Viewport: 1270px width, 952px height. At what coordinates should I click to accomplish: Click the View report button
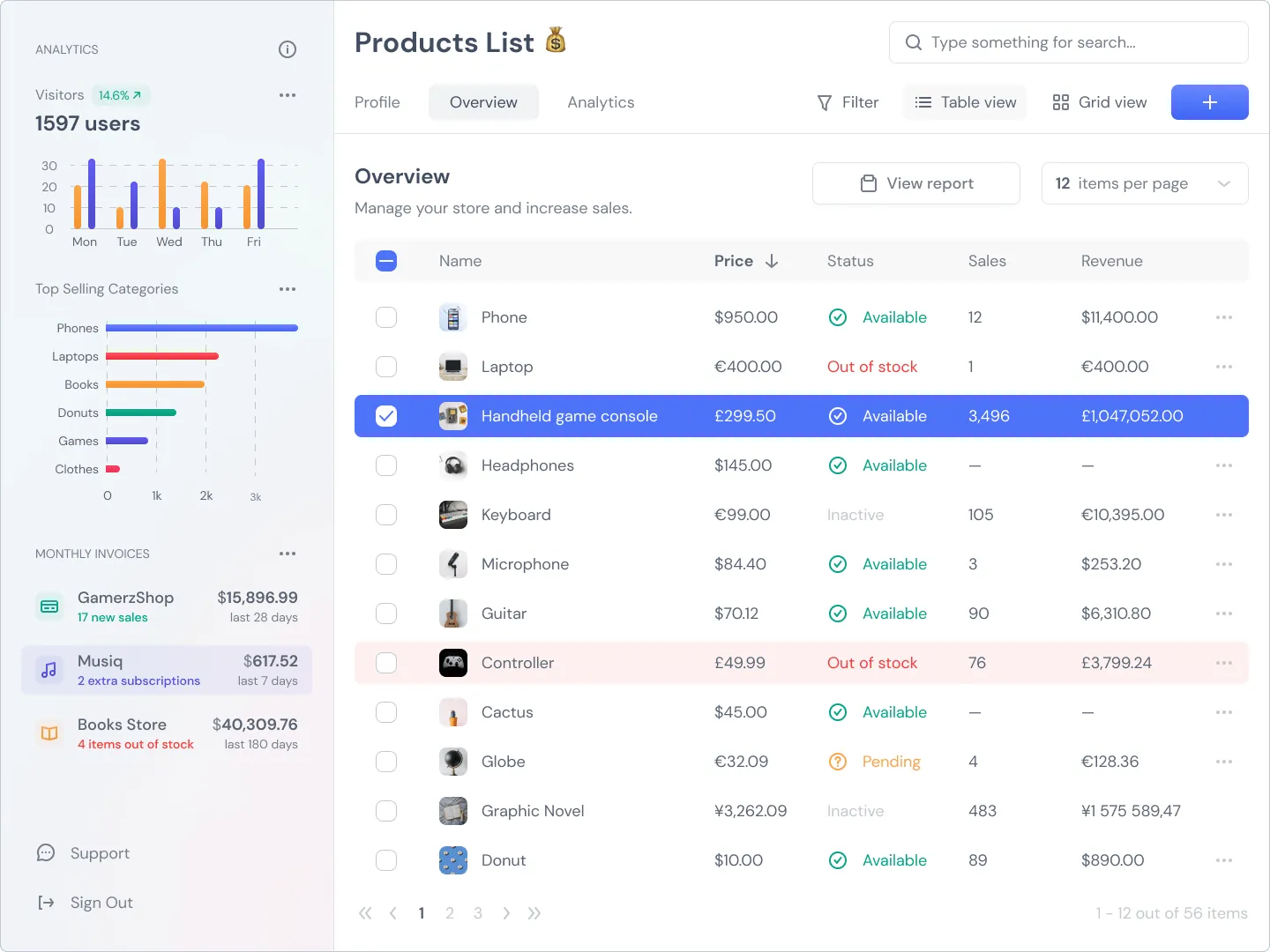915,183
